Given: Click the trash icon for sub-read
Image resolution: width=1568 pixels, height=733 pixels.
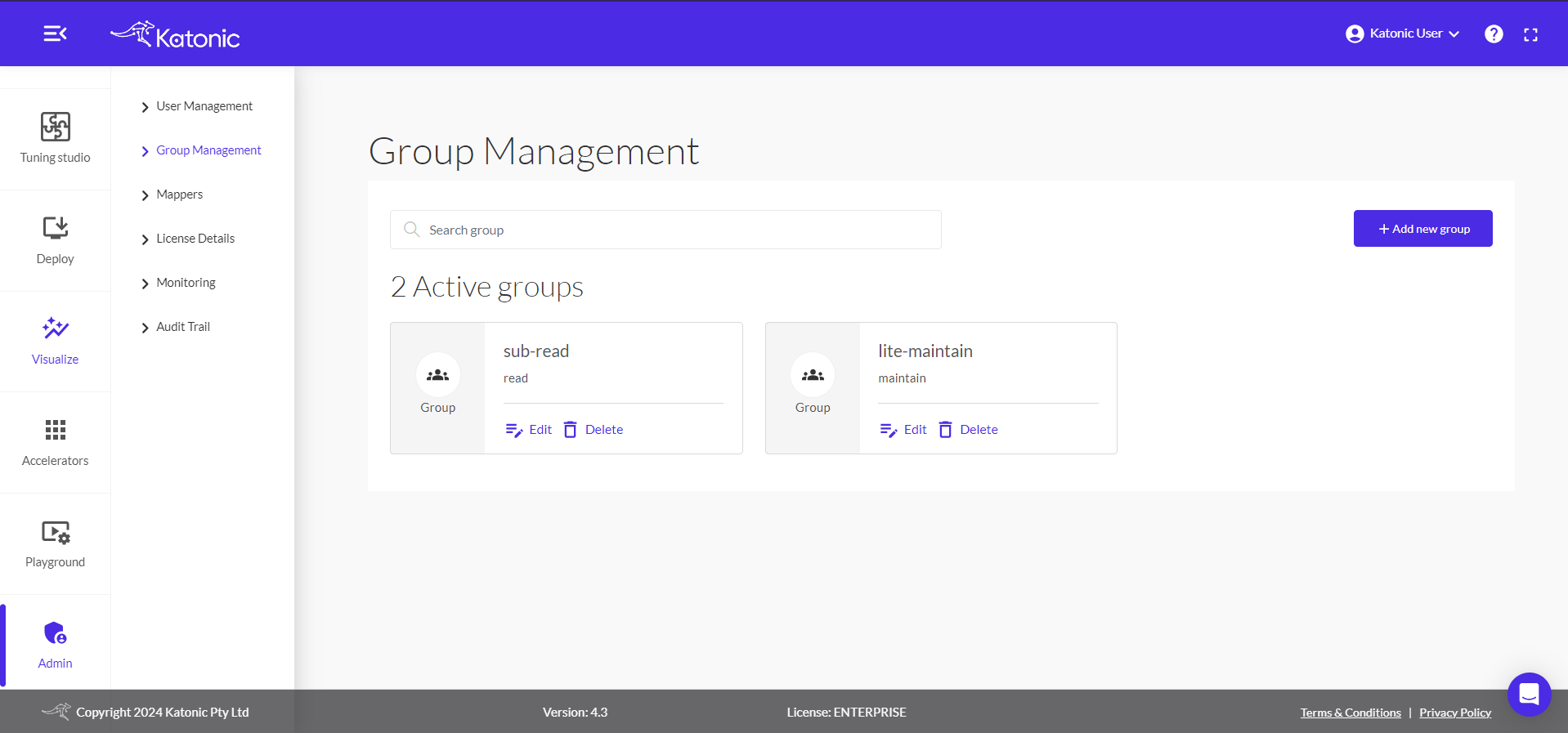Looking at the screenshot, I should pyautogui.click(x=571, y=430).
